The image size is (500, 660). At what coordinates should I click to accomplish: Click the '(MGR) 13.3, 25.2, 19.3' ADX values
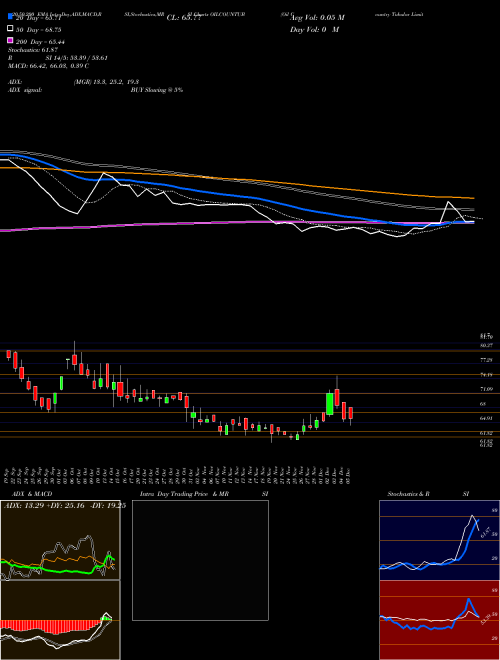click(106, 82)
